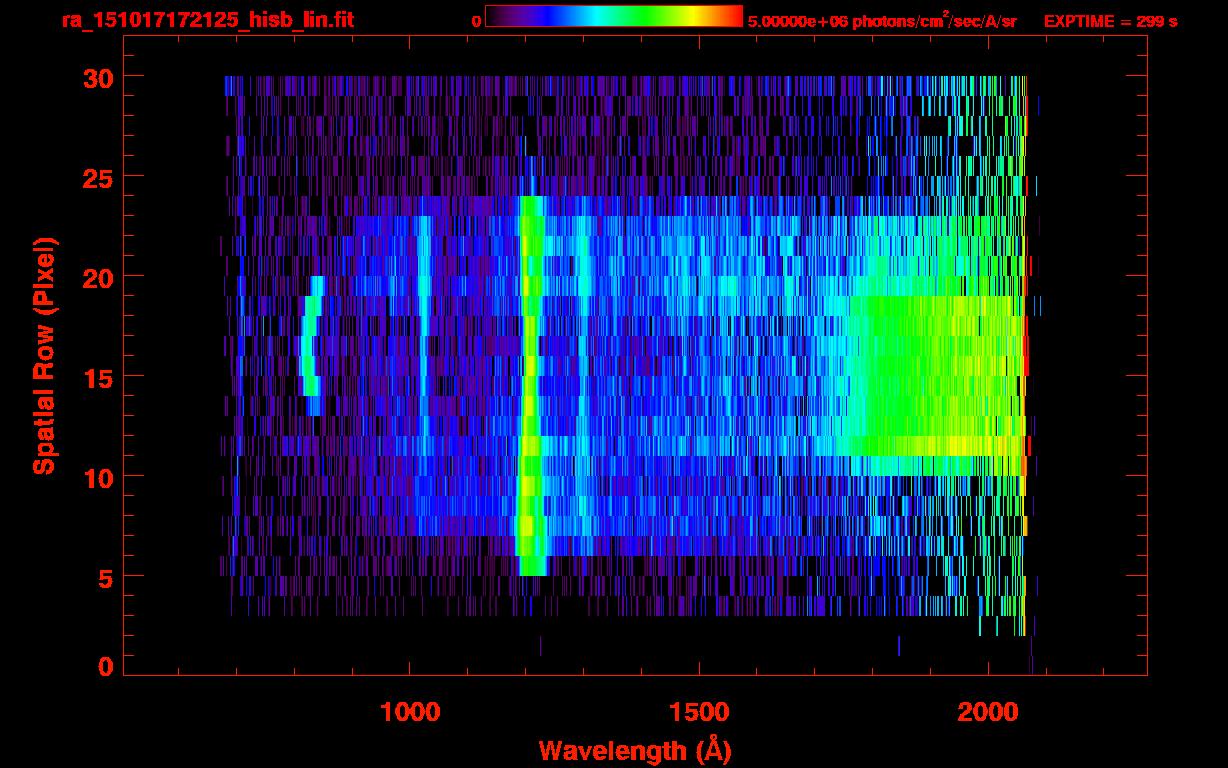The width and height of the screenshot is (1228, 768).
Task: Click the 1000 wavelength tick label
Action: [410, 712]
